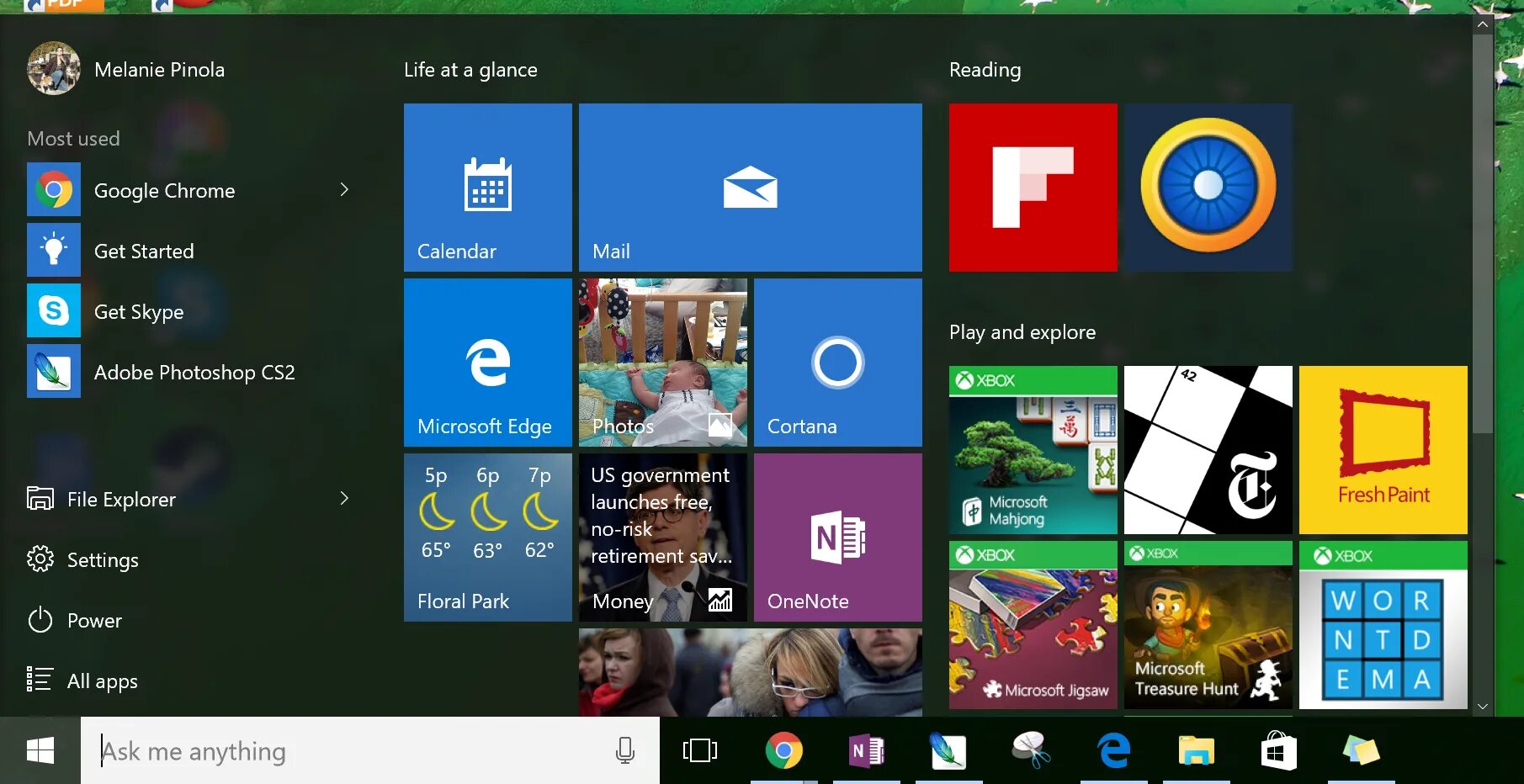
Task: Launch the Microsoft Mahjong tile
Action: click(1033, 450)
